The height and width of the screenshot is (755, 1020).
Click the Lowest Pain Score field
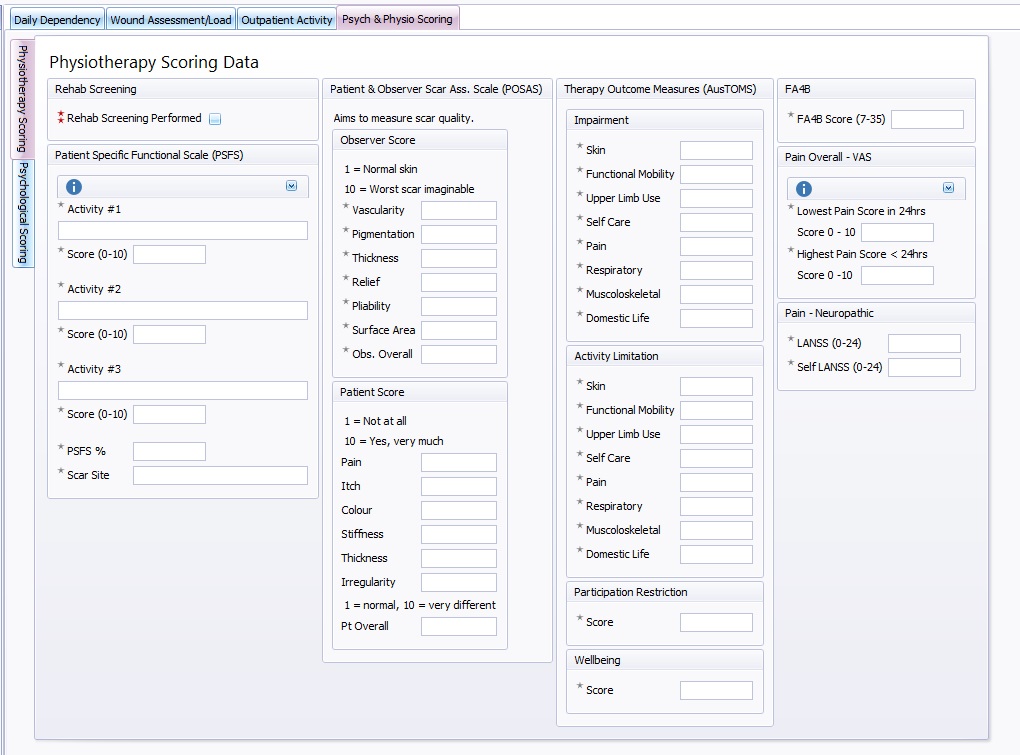point(897,233)
